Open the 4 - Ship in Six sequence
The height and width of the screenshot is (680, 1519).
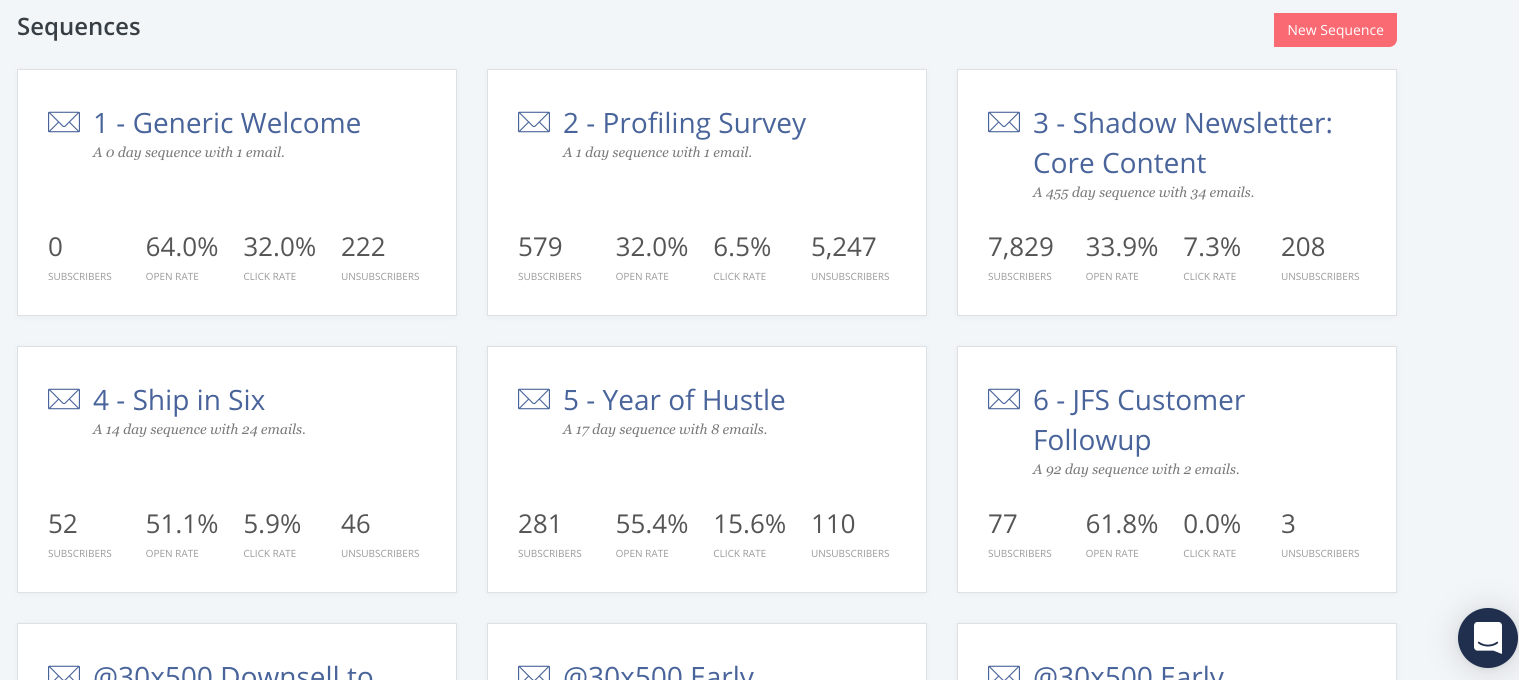(179, 400)
